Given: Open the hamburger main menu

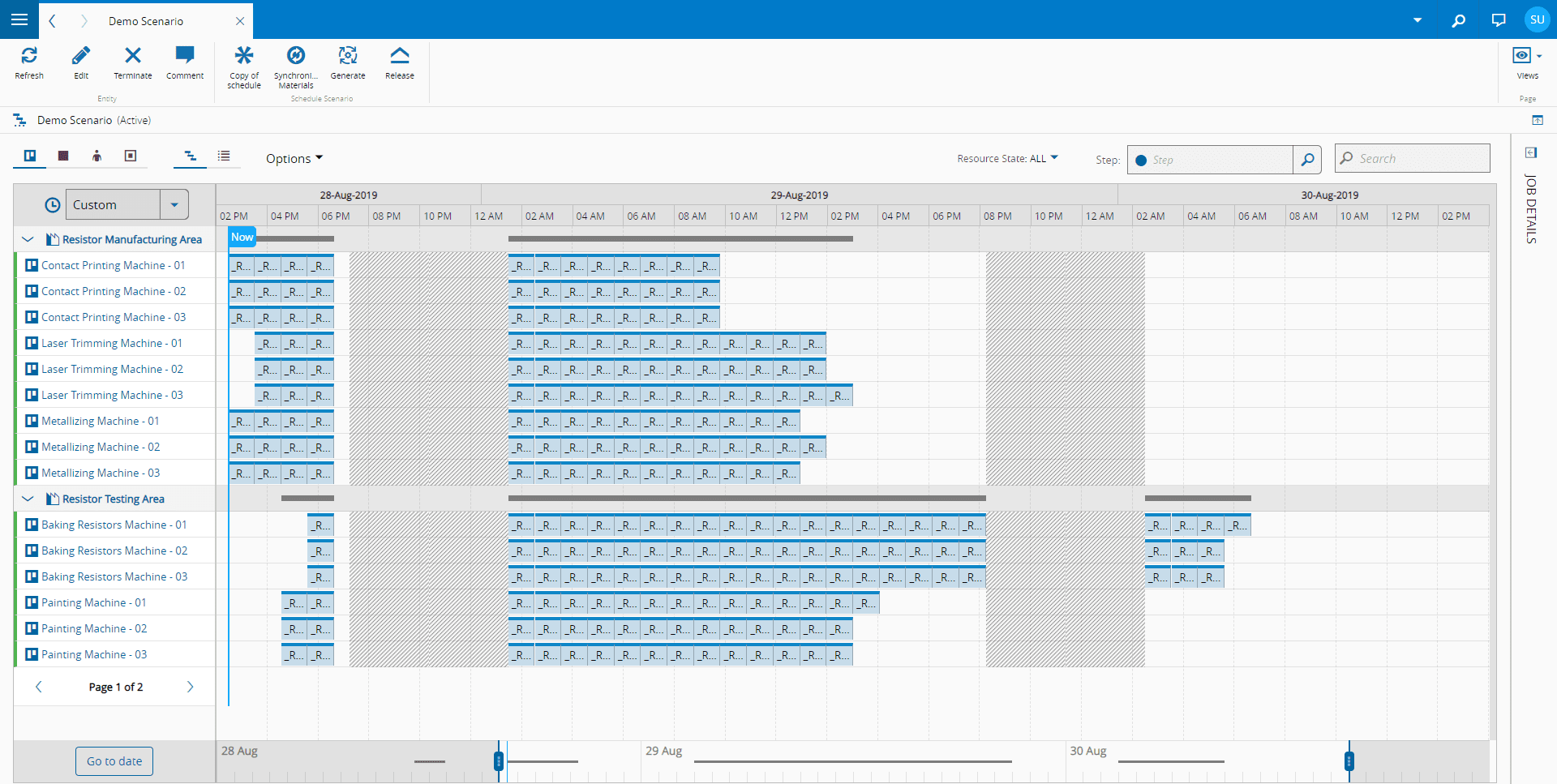Looking at the screenshot, I should coord(19,19).
